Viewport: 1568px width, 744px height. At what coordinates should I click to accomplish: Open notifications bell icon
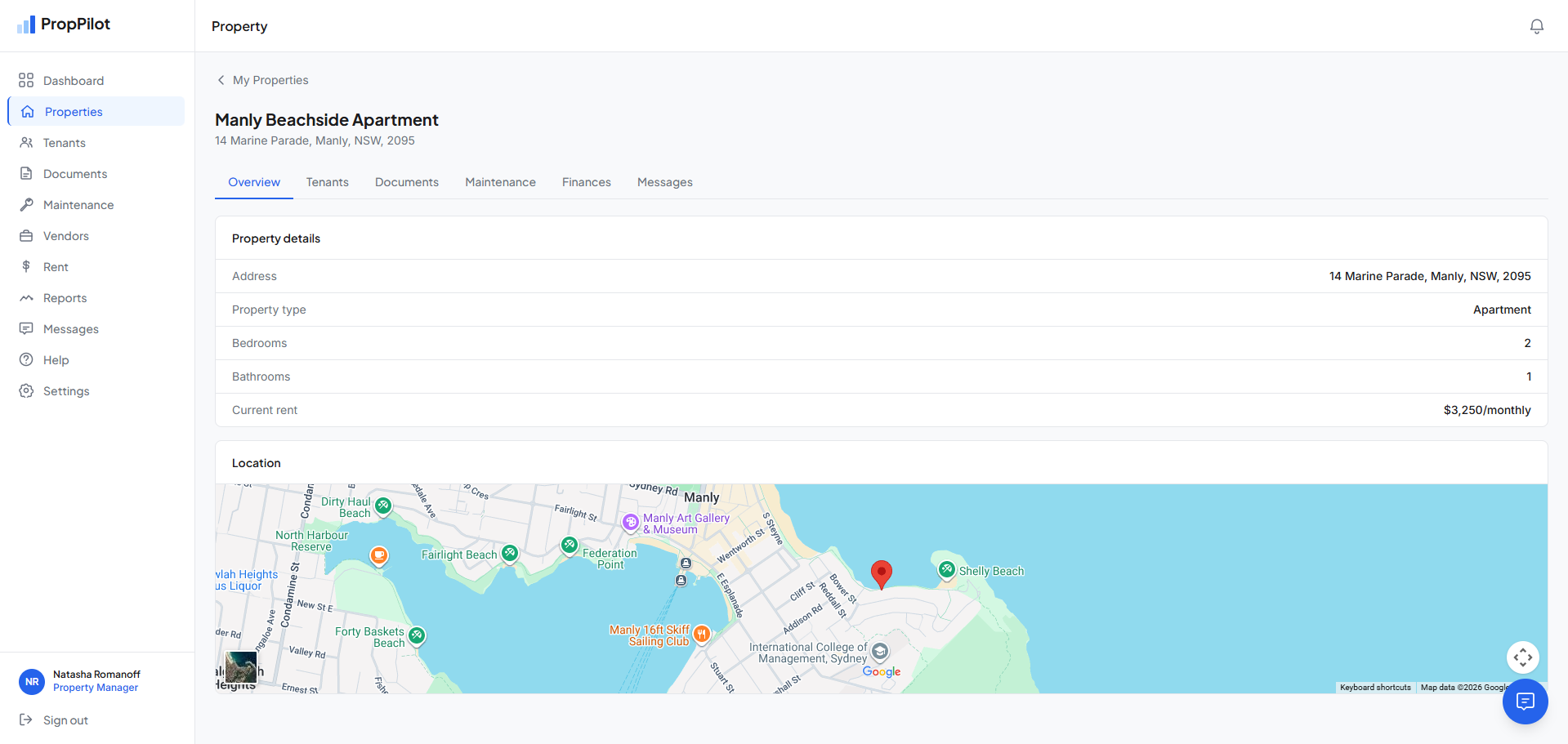(1537, 26)
